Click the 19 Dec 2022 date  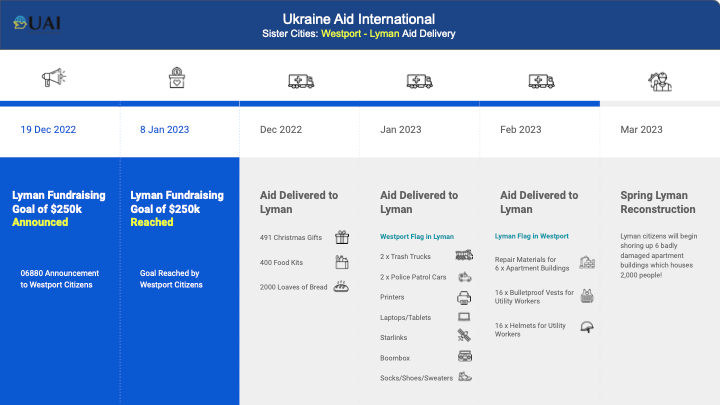click(48, 129)
